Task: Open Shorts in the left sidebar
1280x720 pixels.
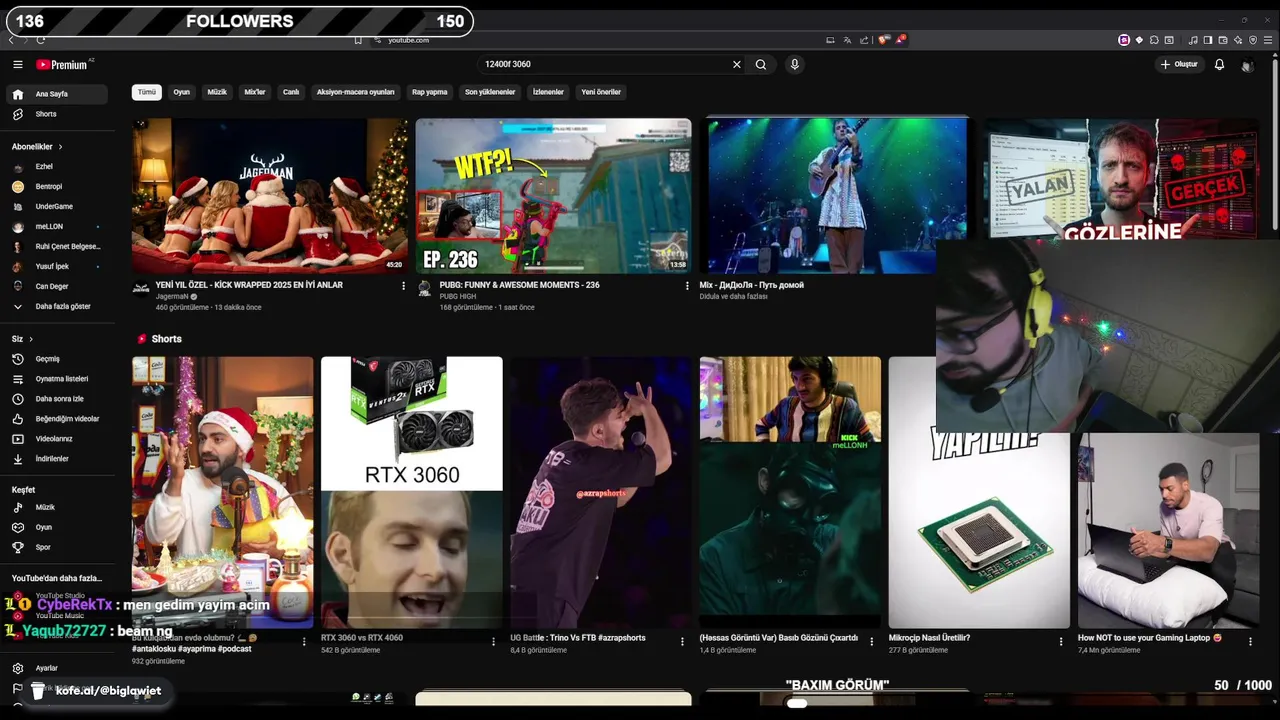Action: (x=58, y=114)
